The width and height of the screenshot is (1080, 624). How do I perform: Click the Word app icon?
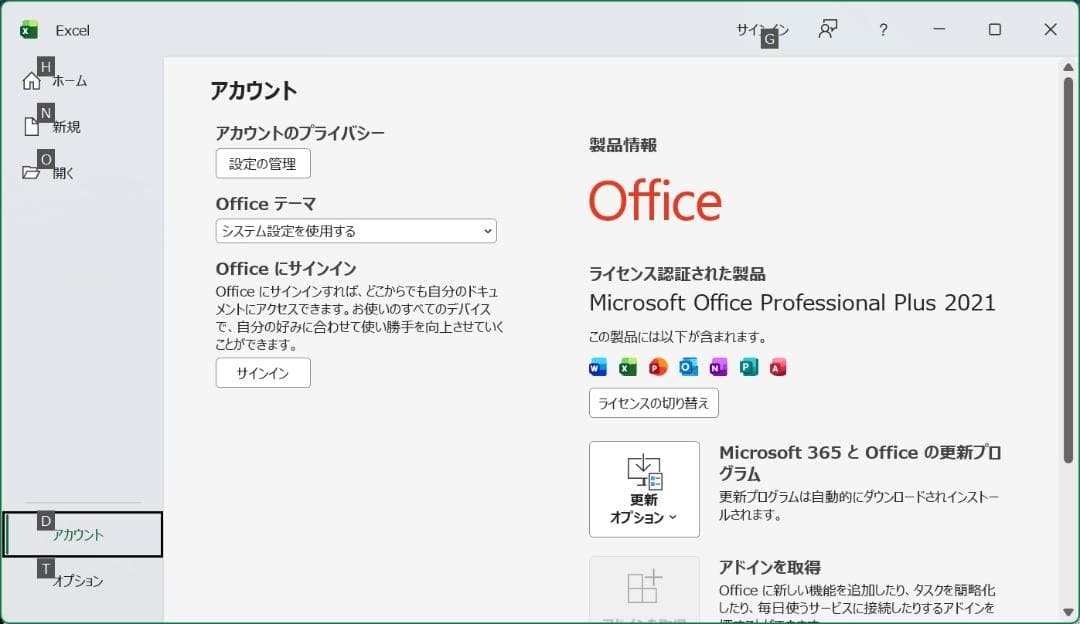(598, 367)
